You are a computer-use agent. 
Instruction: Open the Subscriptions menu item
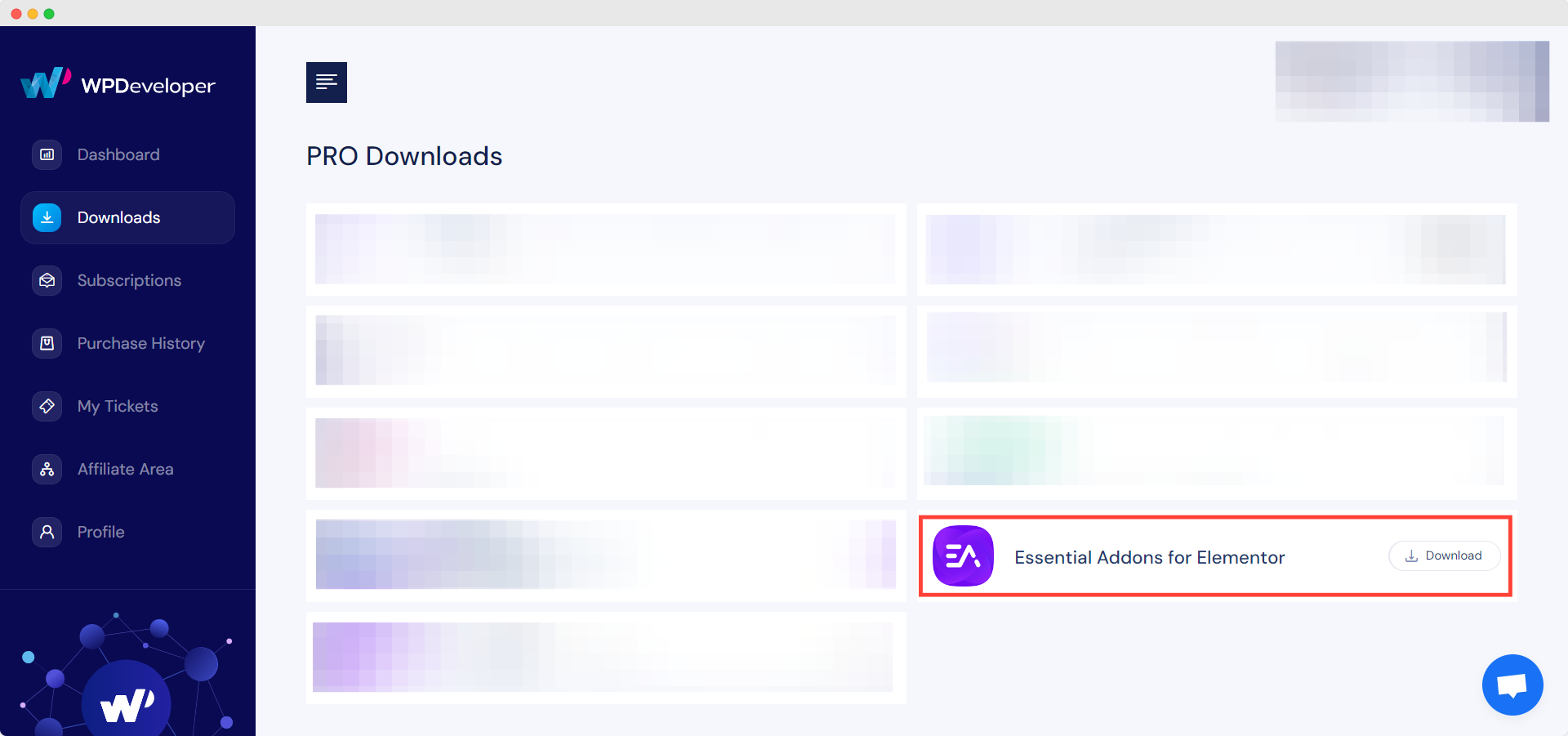pyautogui.click(x=129, y=280)
